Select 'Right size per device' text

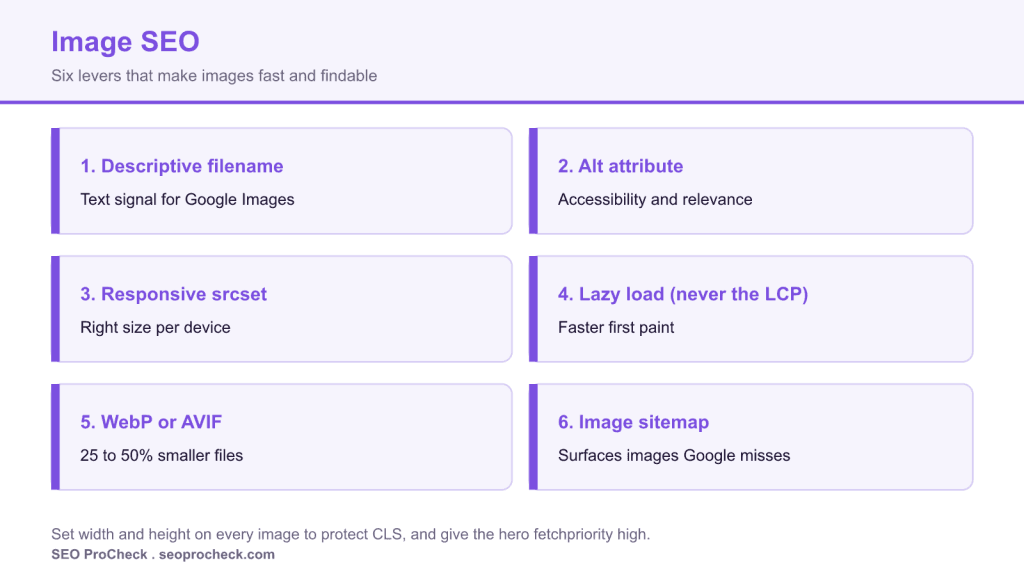coord(155,327)
